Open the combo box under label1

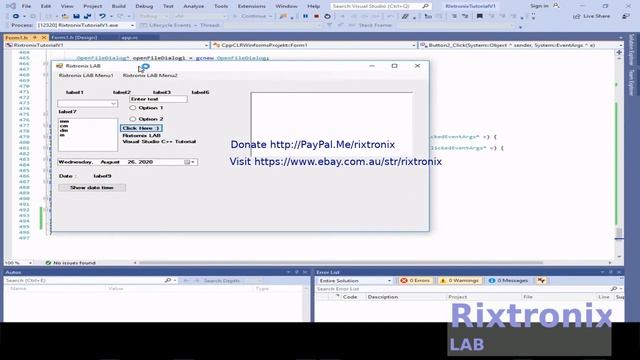pos(113,104)
